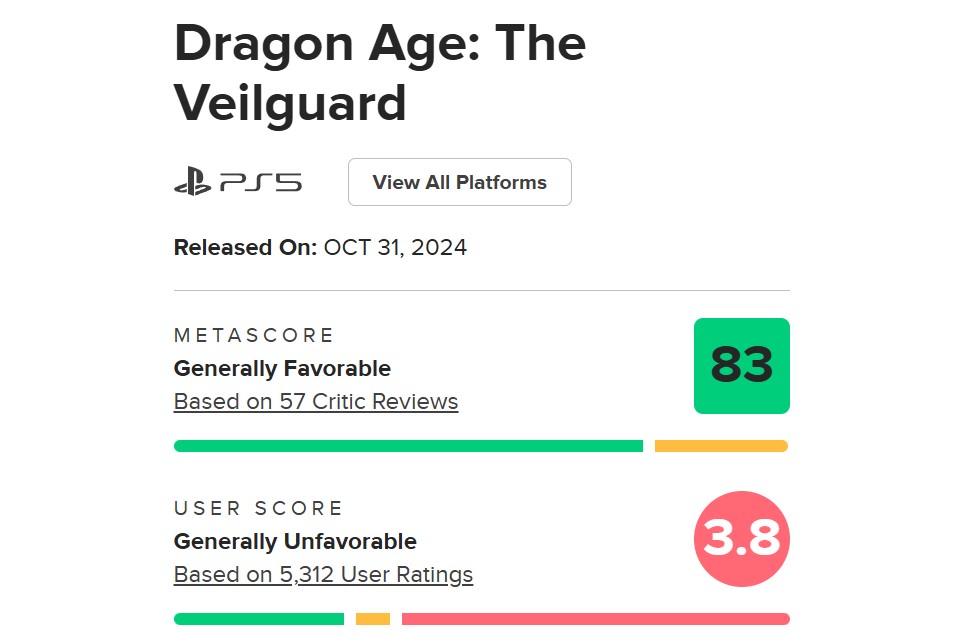Click the Generally Unfavorable text
Screen dimensions: 959x636
(x=295, y=541)
